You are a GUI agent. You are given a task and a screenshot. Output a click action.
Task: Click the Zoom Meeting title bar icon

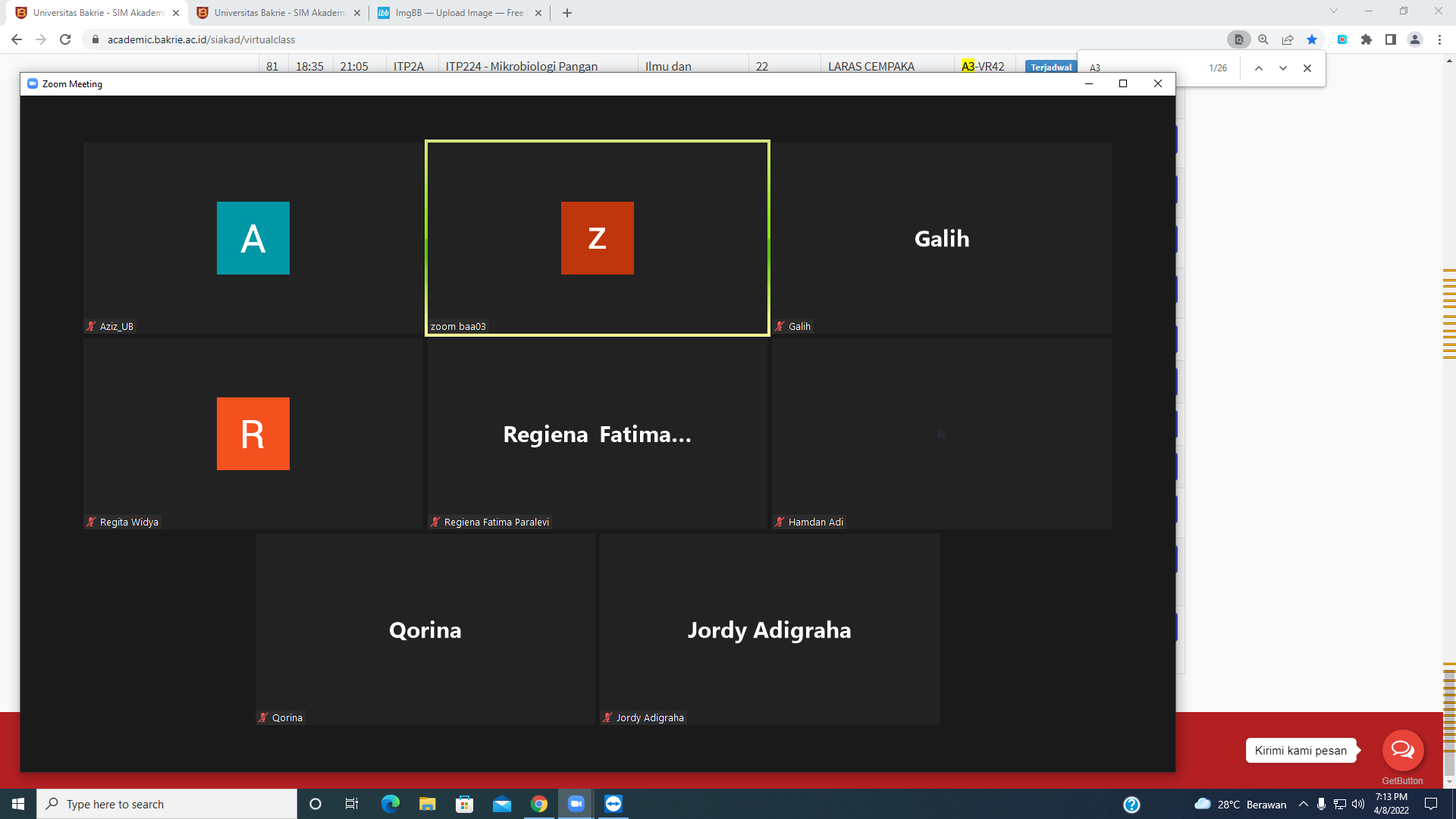(x=33, y=83)
